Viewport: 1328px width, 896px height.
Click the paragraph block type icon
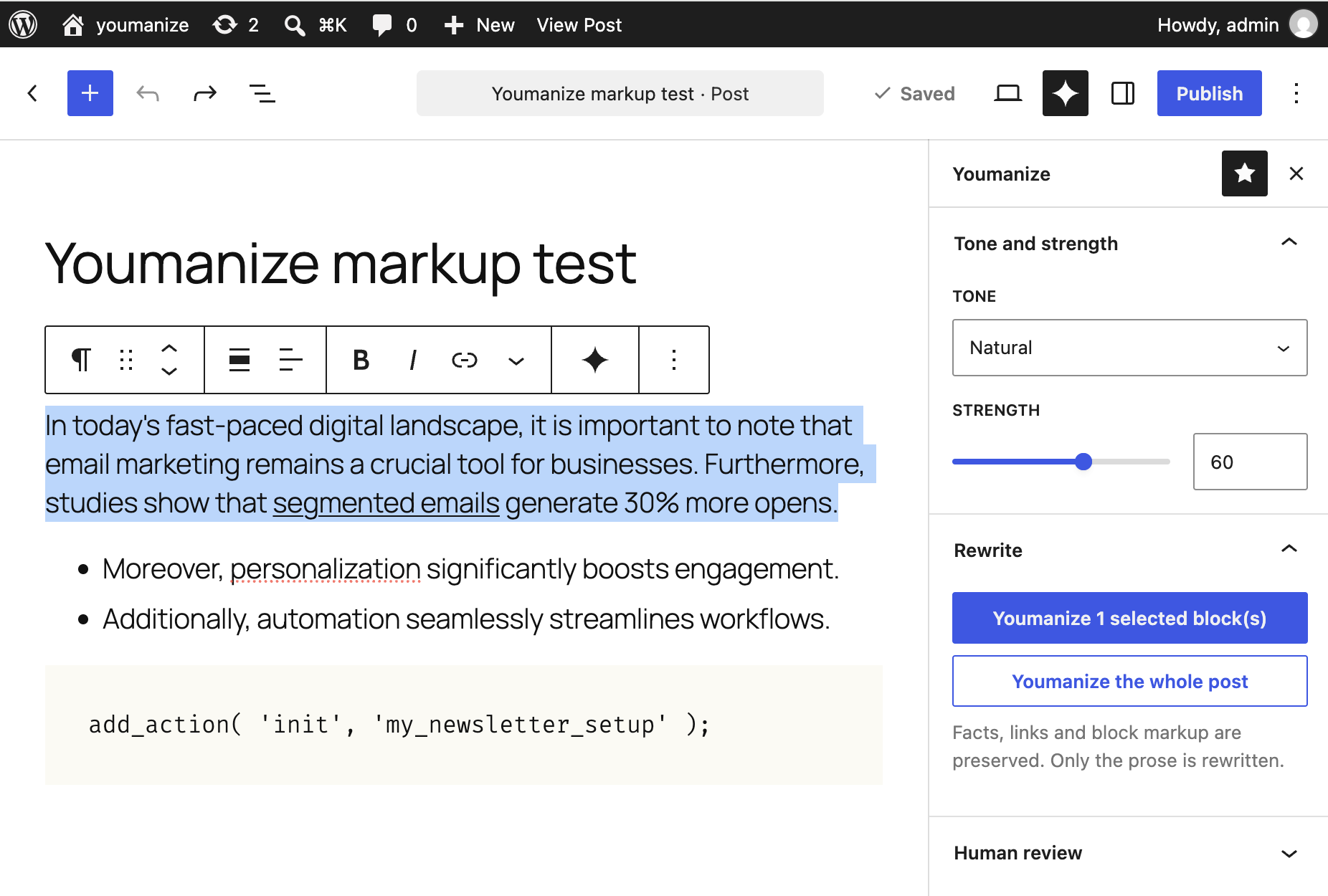pos(81,360)
